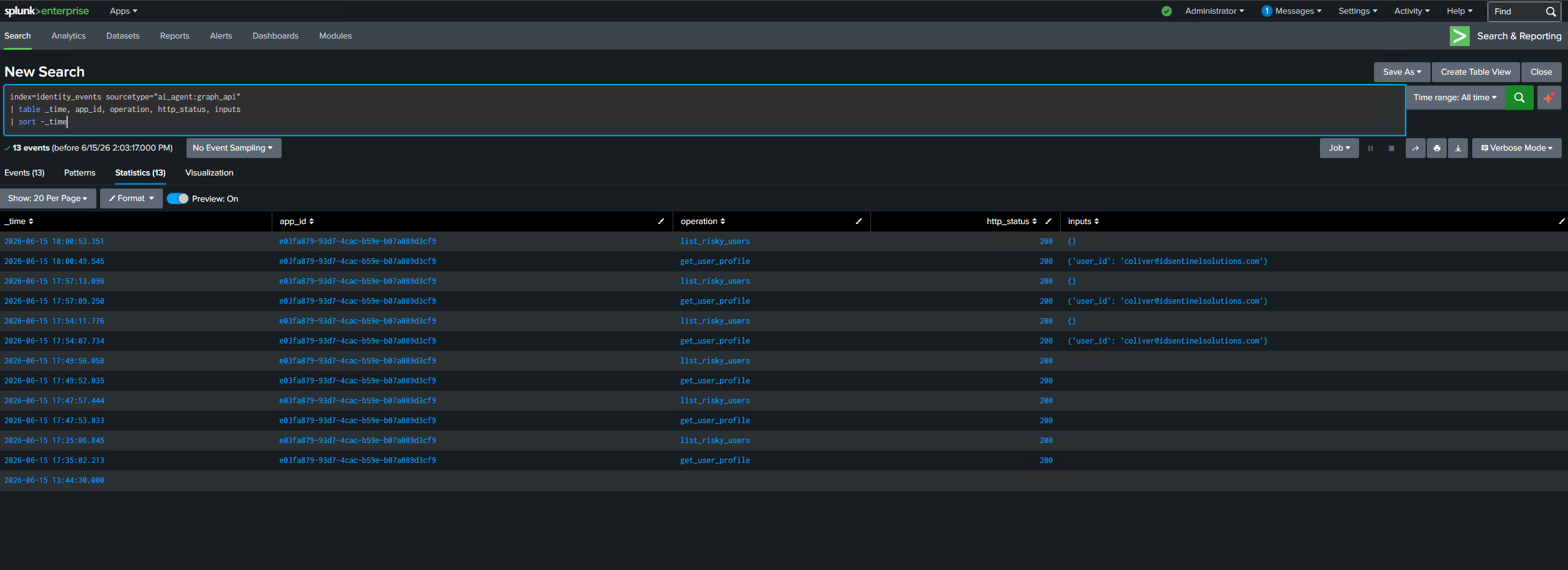Open the Dashboards nav item
Image resolution: width=1568 pixels, height=570 pixels.
click(275, 36)
